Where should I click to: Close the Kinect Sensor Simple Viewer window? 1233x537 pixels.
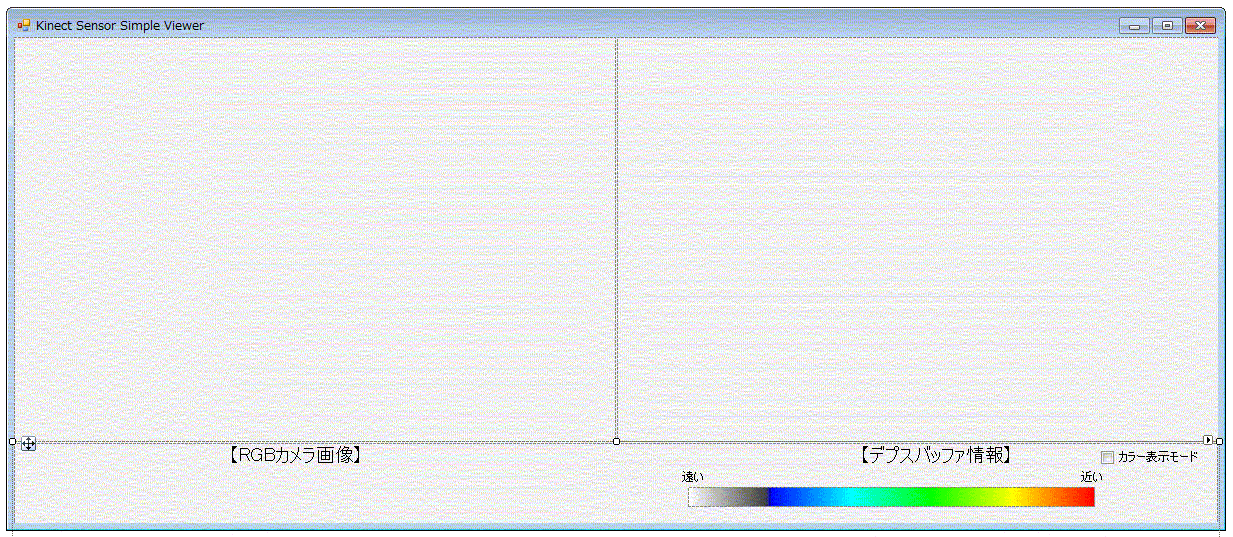tap(1200, 26)
